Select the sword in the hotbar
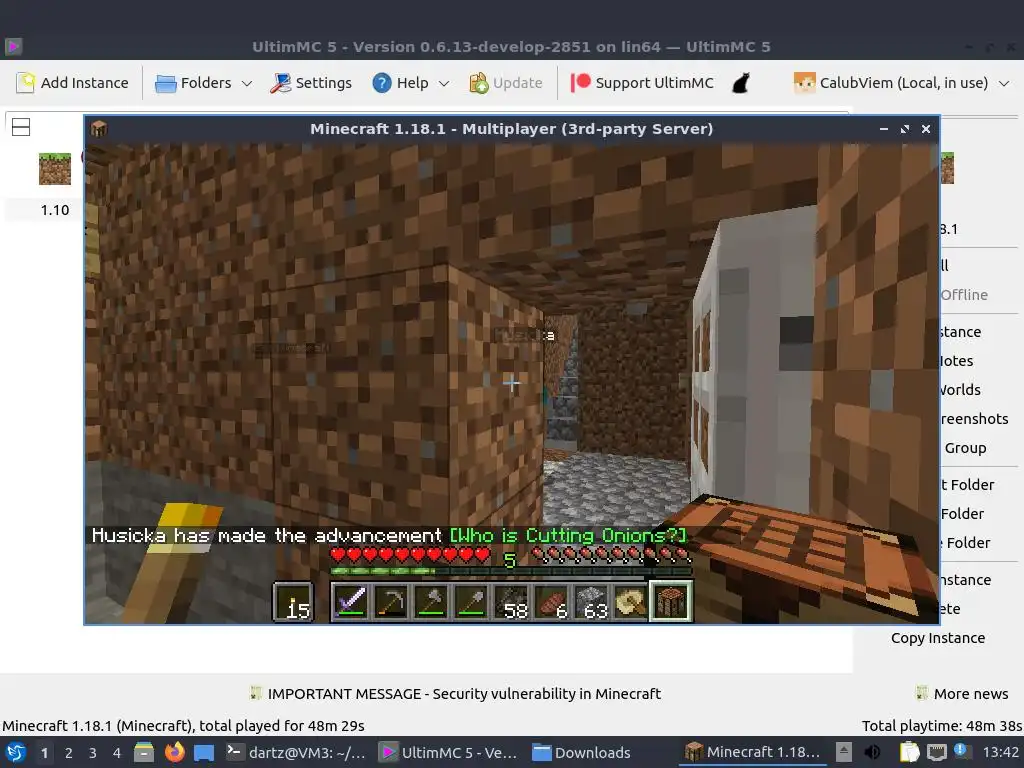 coord(351,601)
